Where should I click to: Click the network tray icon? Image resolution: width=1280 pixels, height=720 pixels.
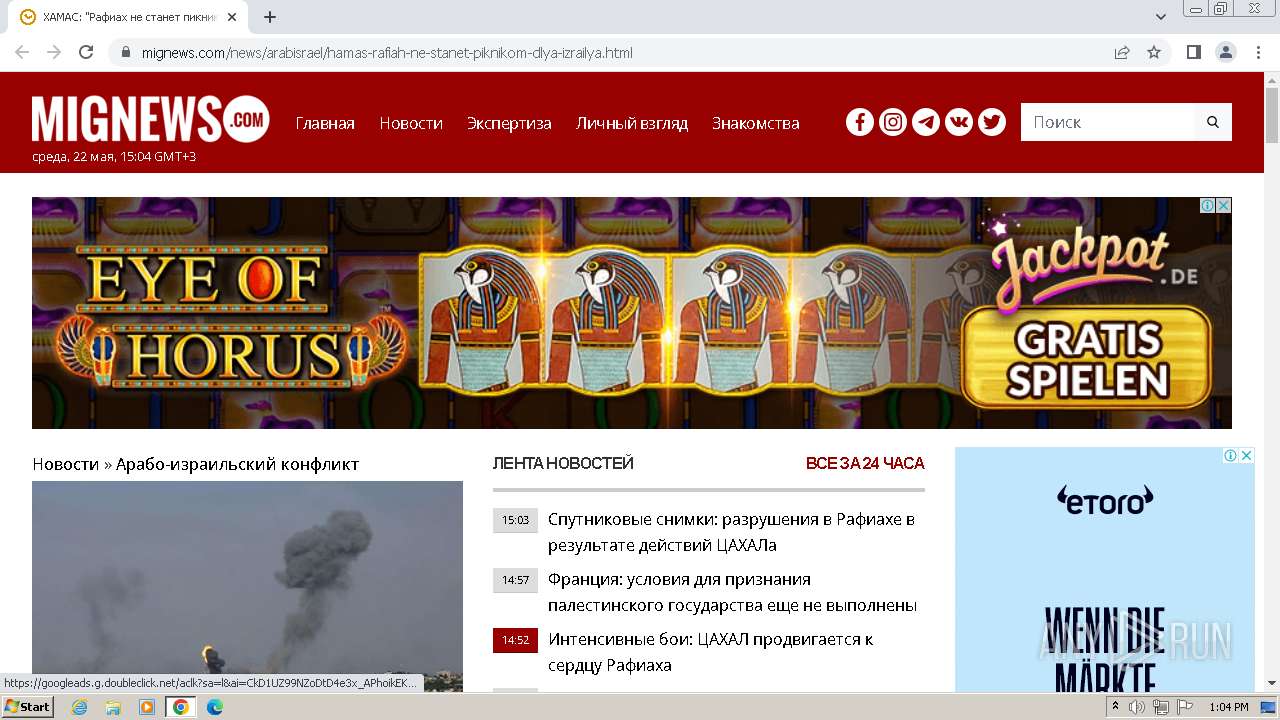(x=1160, y=707)
